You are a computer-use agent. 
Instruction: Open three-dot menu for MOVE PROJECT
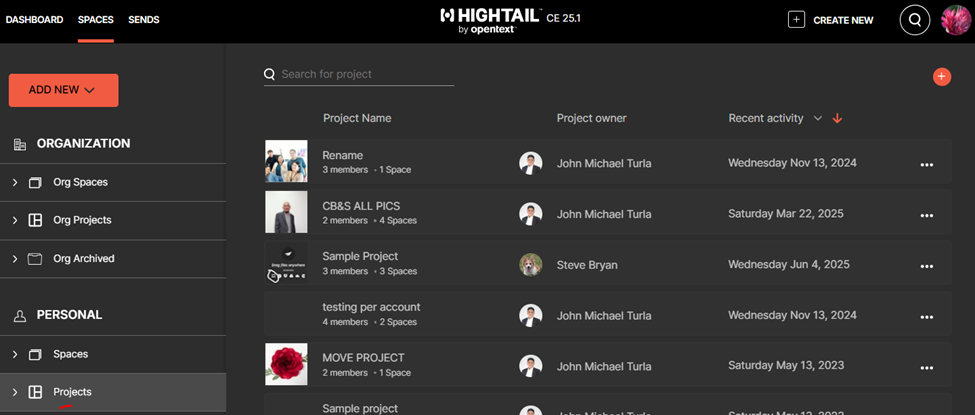[926, 367]
